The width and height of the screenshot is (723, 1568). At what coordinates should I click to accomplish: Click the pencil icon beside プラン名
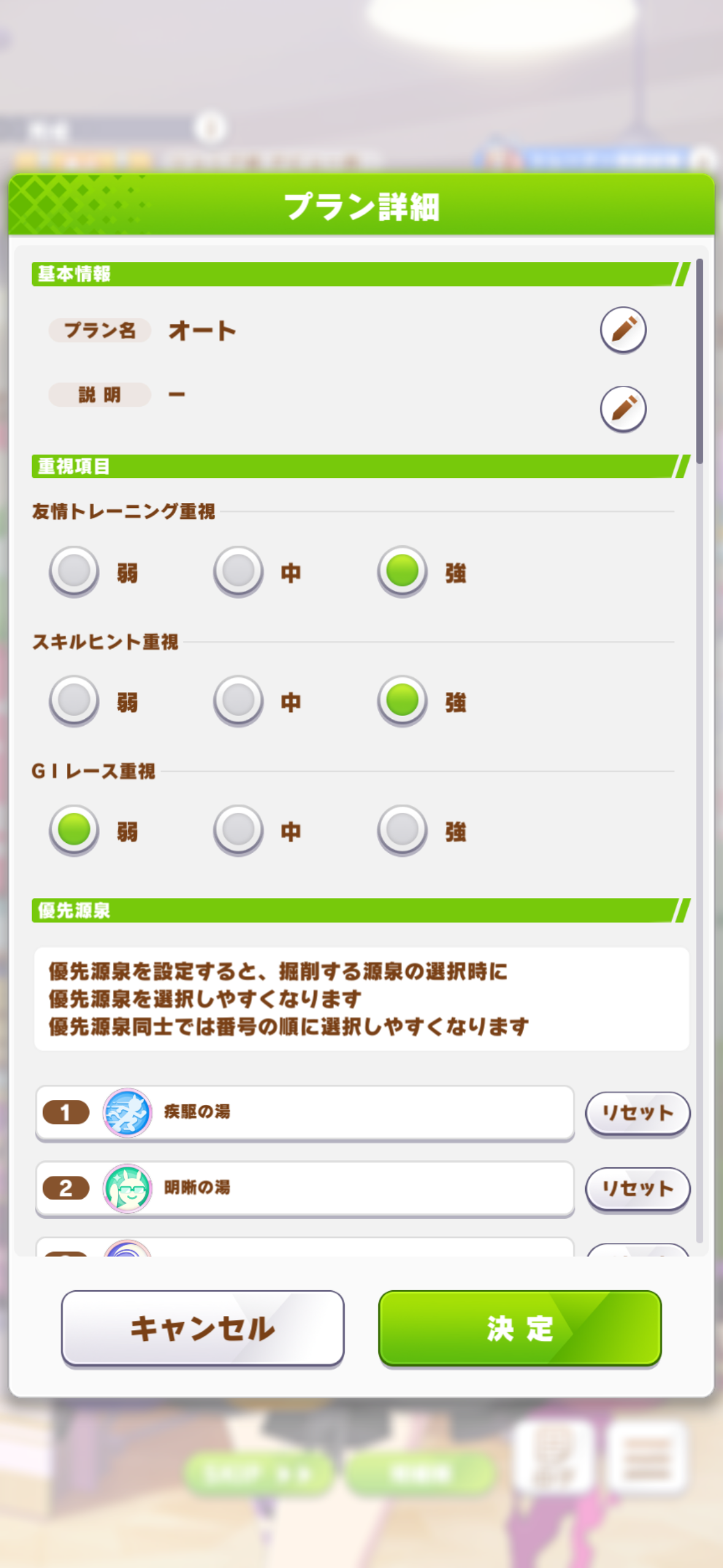[622, 329]
